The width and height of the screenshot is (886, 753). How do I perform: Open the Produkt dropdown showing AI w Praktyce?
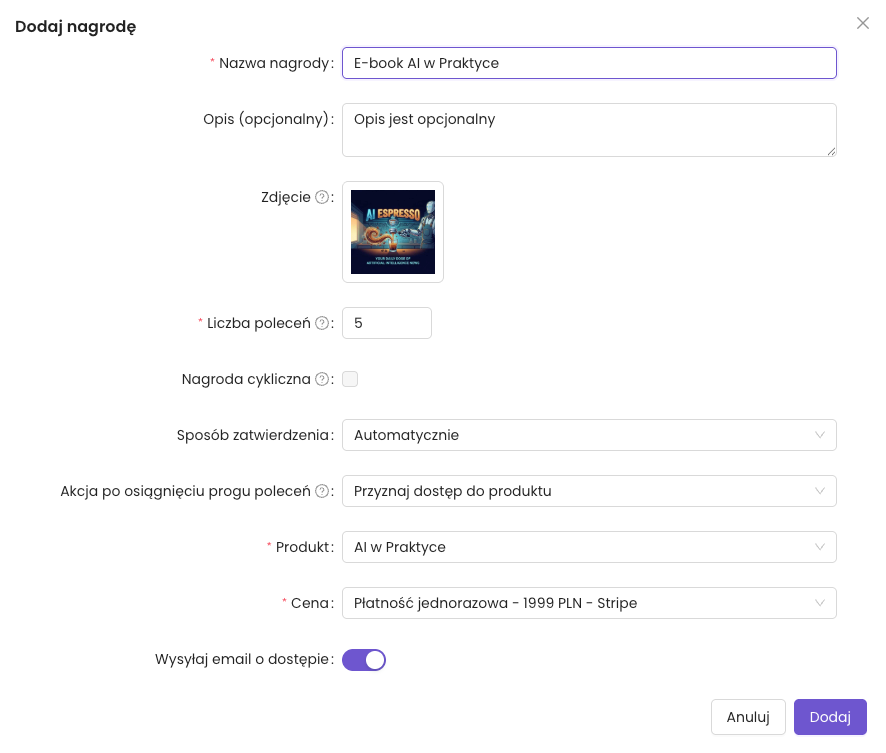click(588, 547)
